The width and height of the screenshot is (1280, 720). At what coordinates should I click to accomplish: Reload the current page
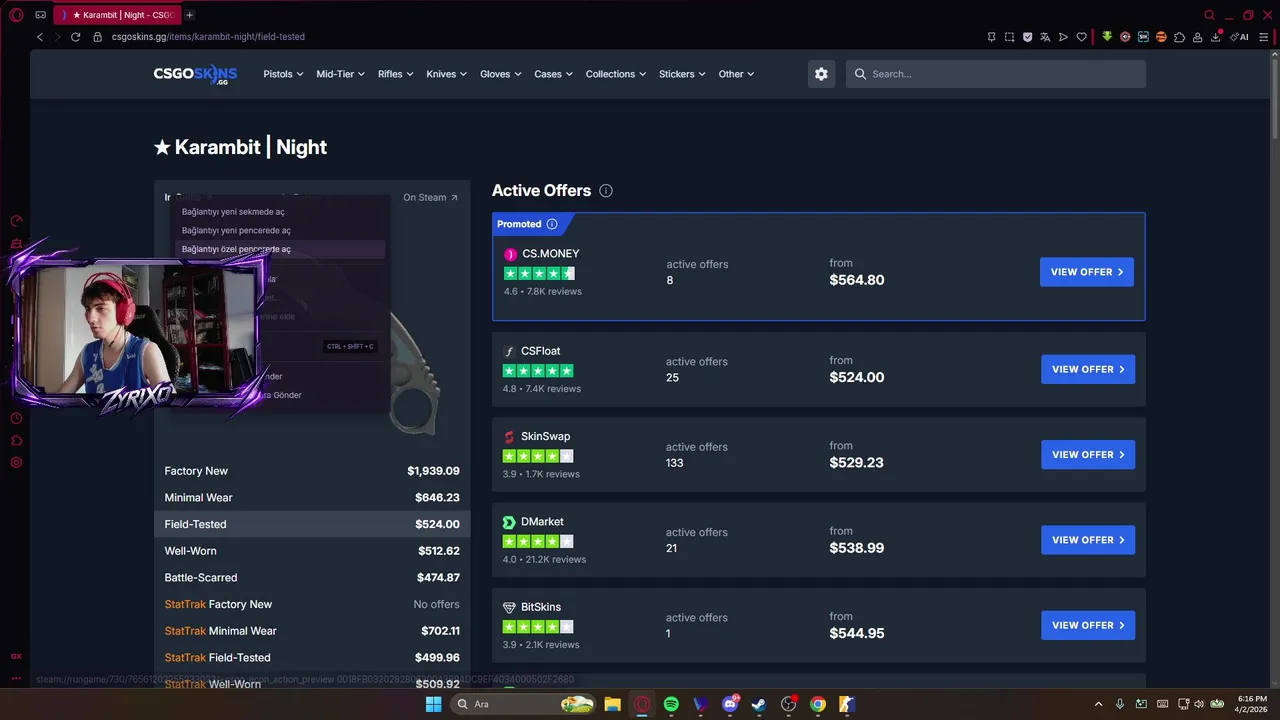pyautogui.click(x=75, y=37)
